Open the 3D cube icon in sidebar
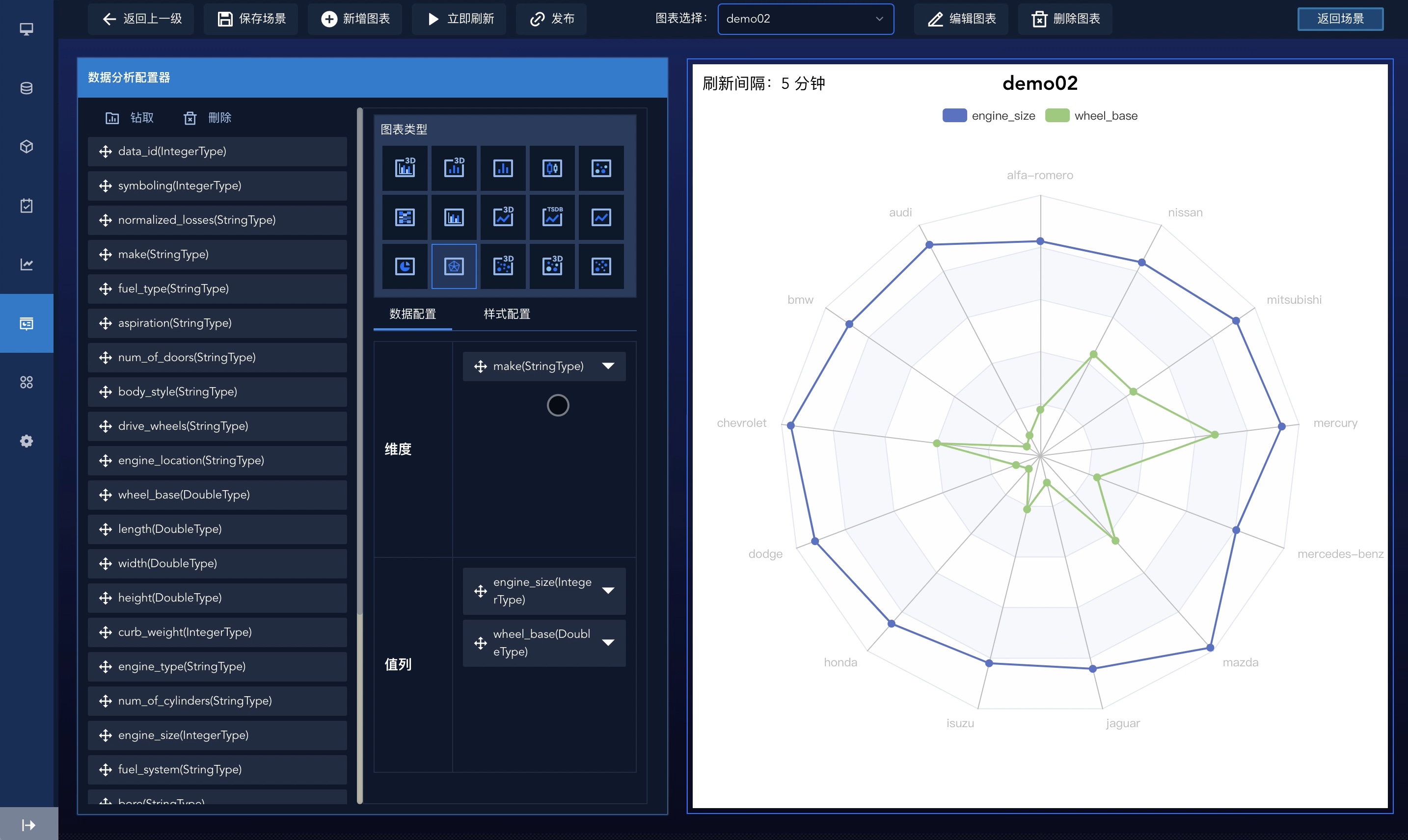Image resolution: width=1408 pixels, height=840 pixels. pyautogui.click(x=26, y=147)
